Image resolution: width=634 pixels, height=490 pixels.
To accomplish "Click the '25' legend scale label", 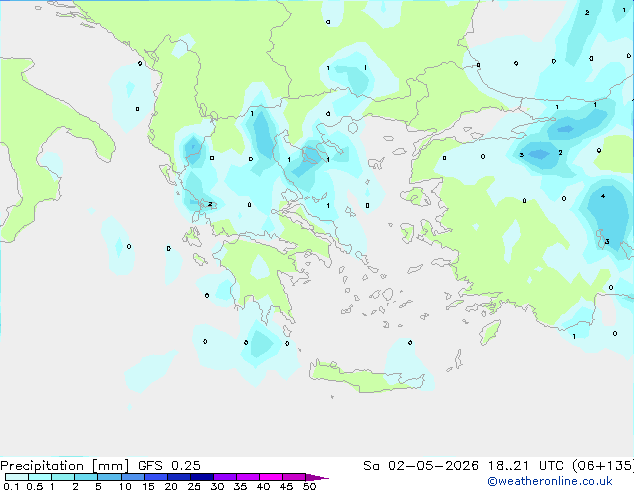I will [x=194, y=486].
